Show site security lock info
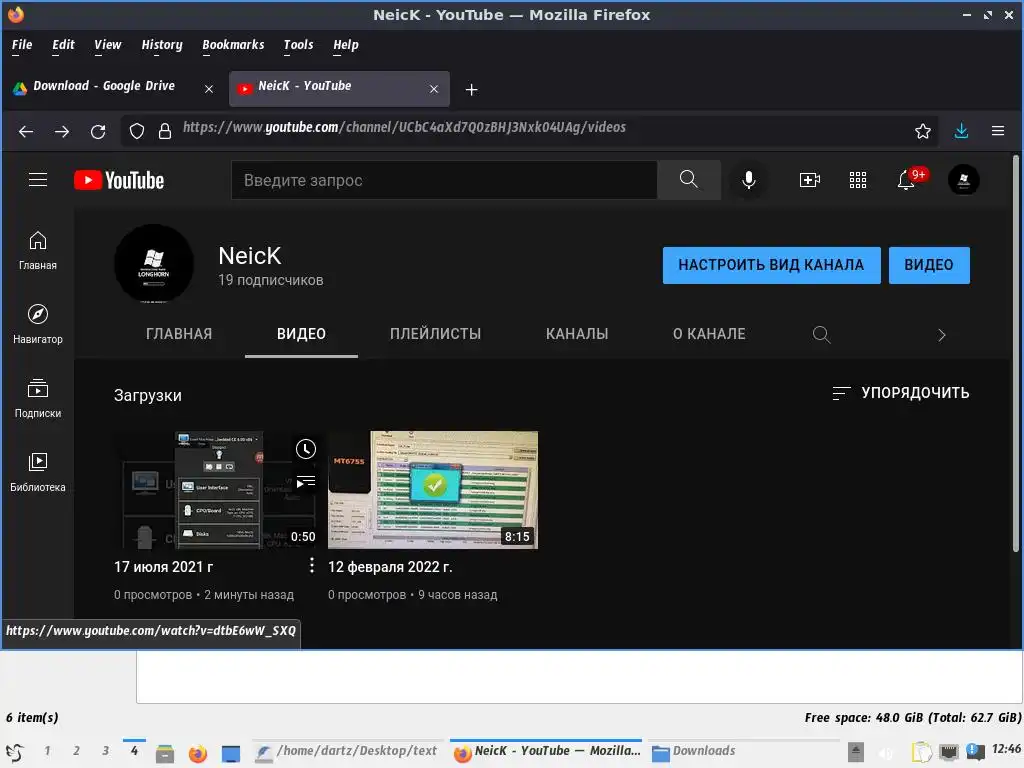1024x768 pixels. [165, 131]
